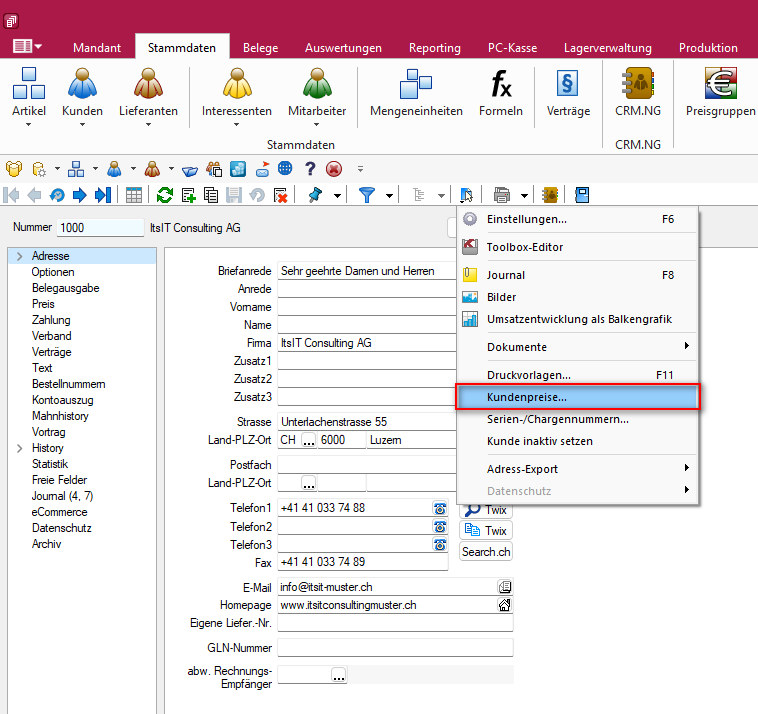This screenshot has height=714, width=758.
Task: Open Postfach Land-PLZ-Ort lookup button
Action: [x=308, y=483]
